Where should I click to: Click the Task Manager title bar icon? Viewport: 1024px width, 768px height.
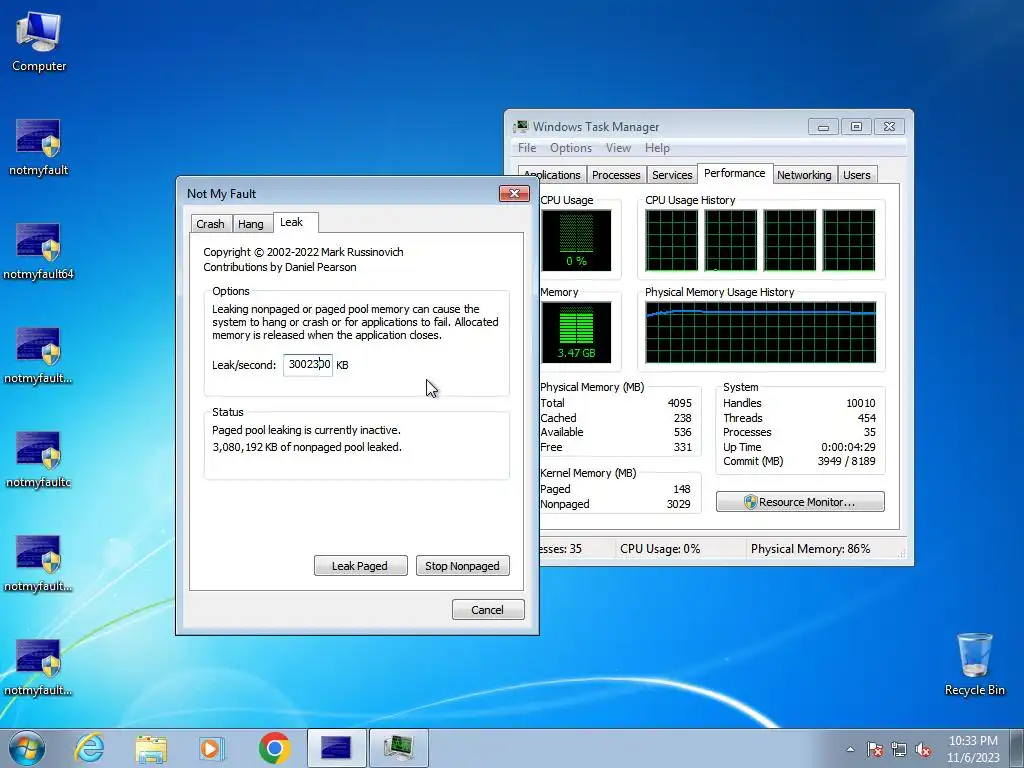[x=520, y=127]
